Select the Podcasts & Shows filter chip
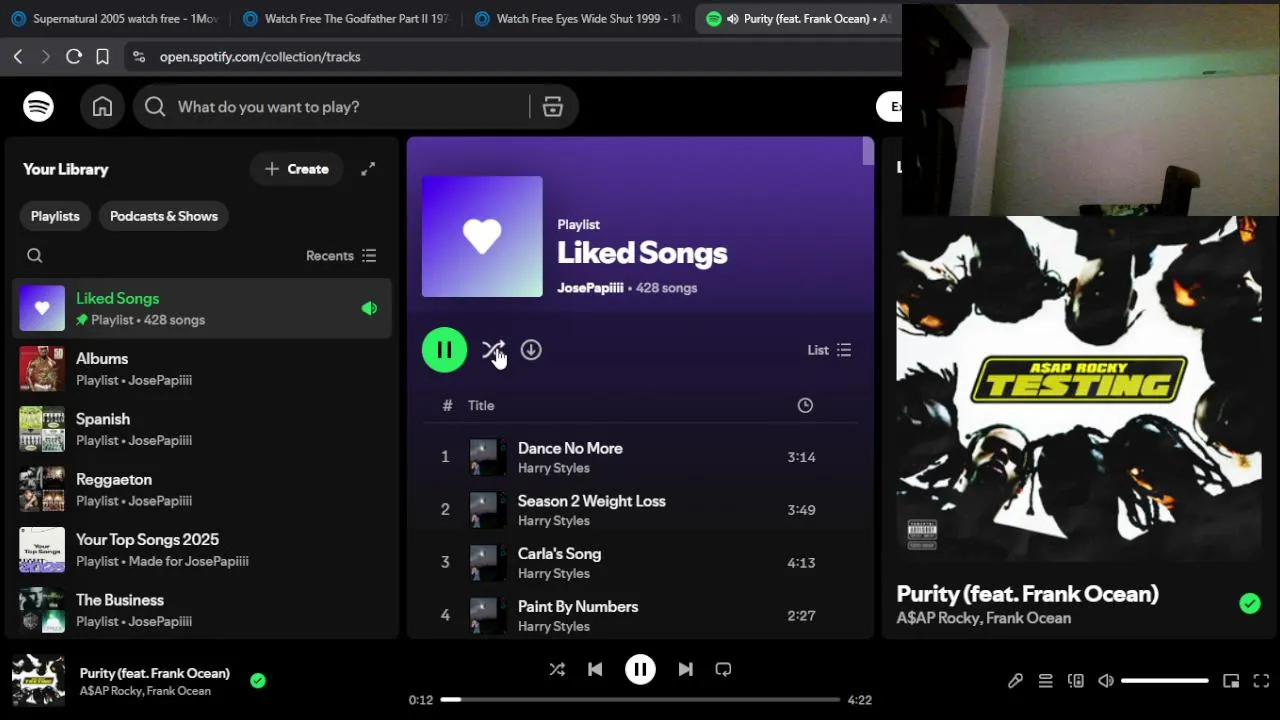The height and width of the screenshot is (720, 1280). click(164, 216)
